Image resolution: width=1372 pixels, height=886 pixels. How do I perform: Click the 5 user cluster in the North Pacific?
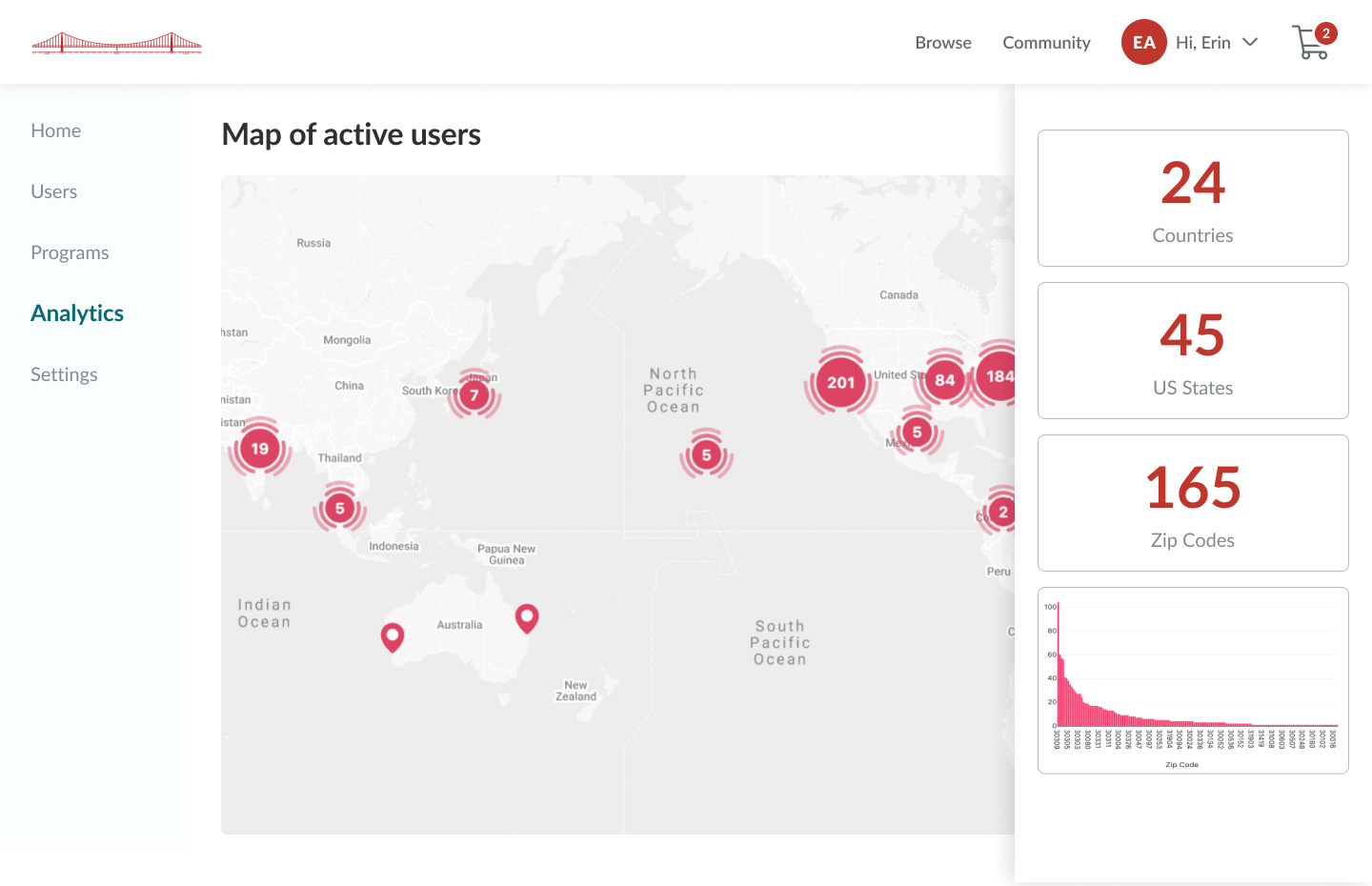tap(706, 454)
